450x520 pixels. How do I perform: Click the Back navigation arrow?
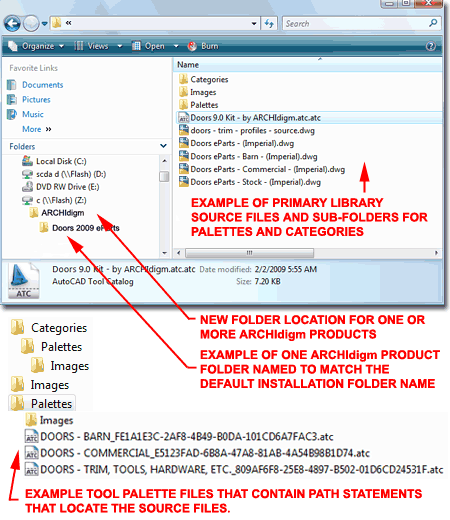[x=12, y=24]
